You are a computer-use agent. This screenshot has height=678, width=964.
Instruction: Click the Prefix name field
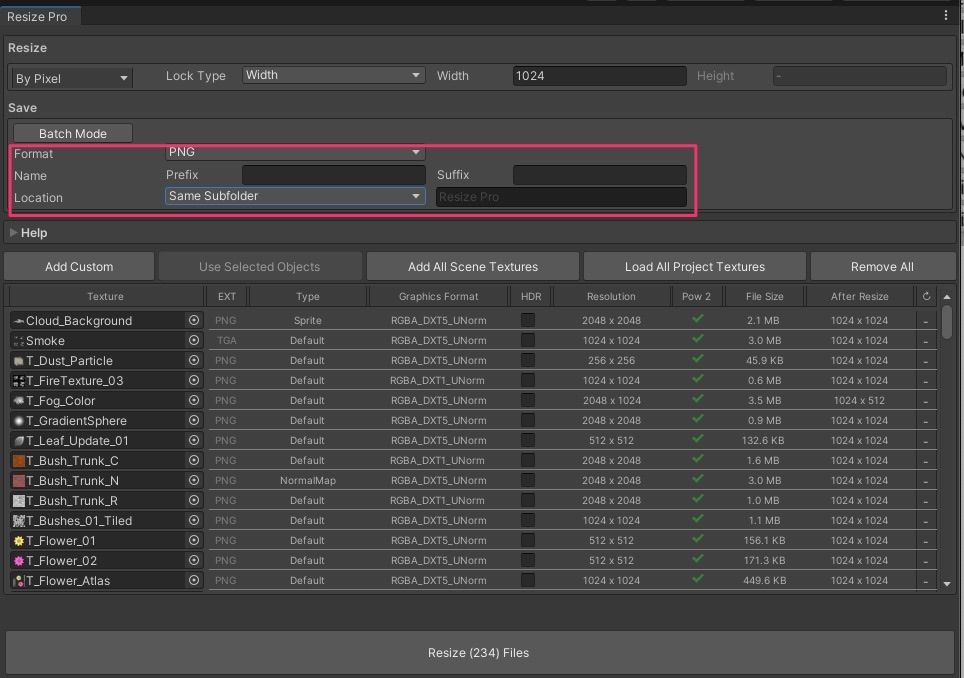pos(334,175)
